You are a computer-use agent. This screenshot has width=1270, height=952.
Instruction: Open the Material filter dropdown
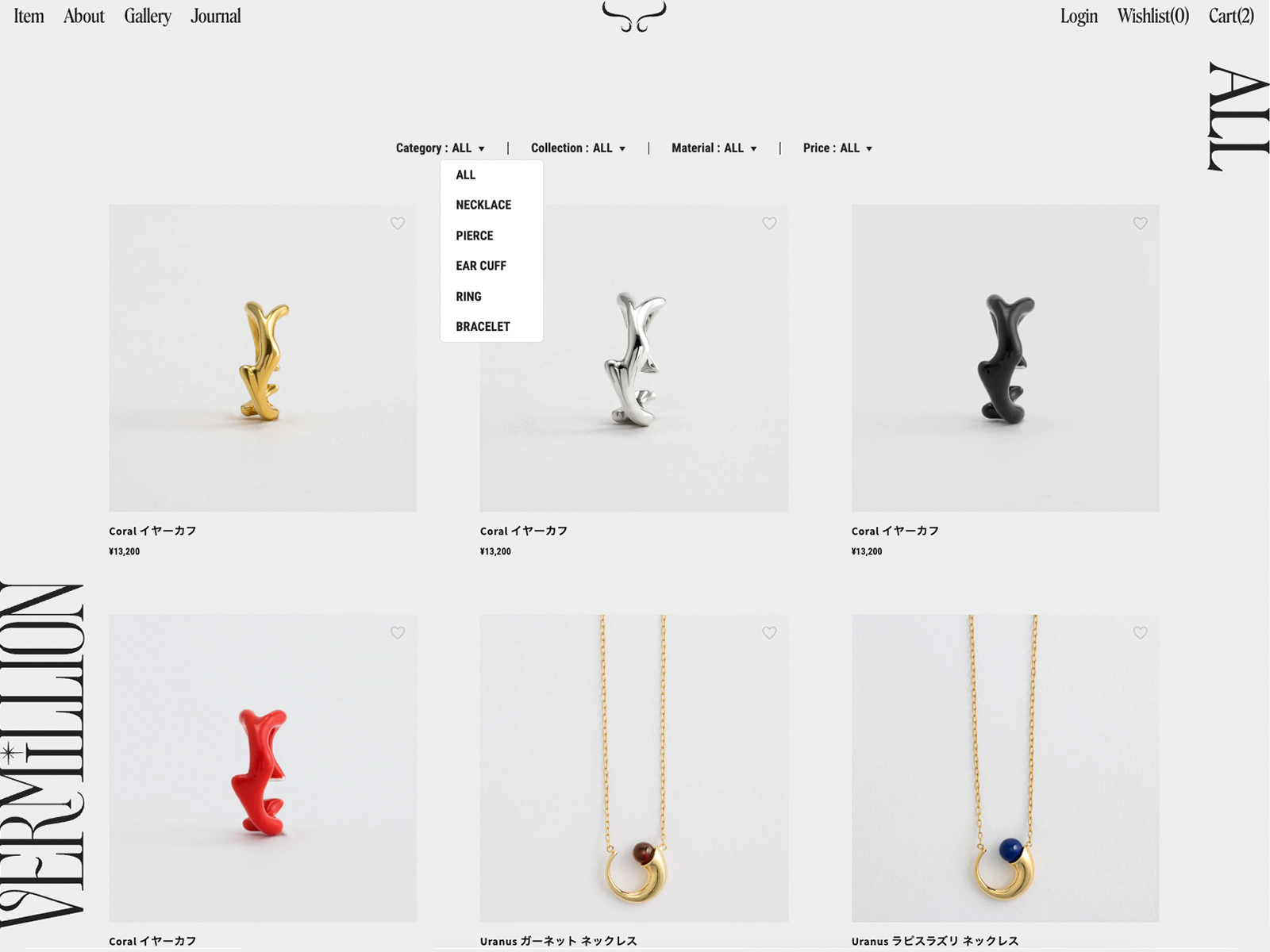tap(714, 148)
